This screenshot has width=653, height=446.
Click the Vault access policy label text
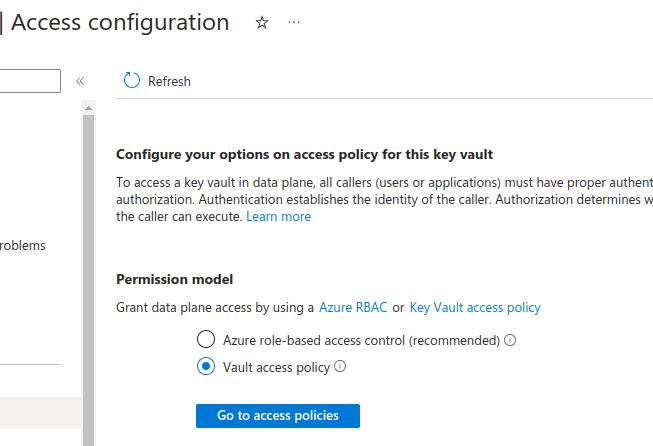tap(276, 368)
